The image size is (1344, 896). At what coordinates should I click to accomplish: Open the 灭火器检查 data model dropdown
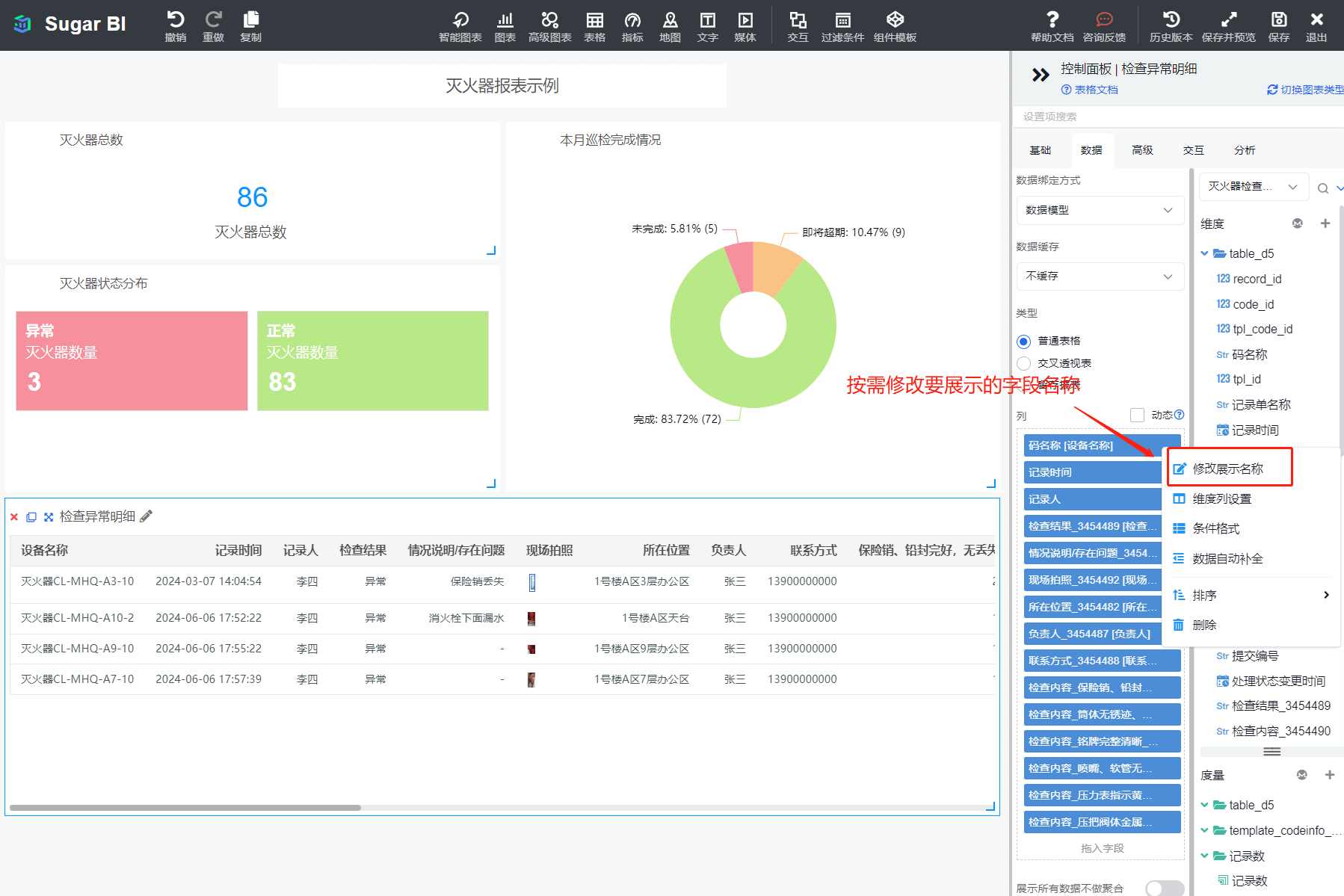[x=1254, y=187]
